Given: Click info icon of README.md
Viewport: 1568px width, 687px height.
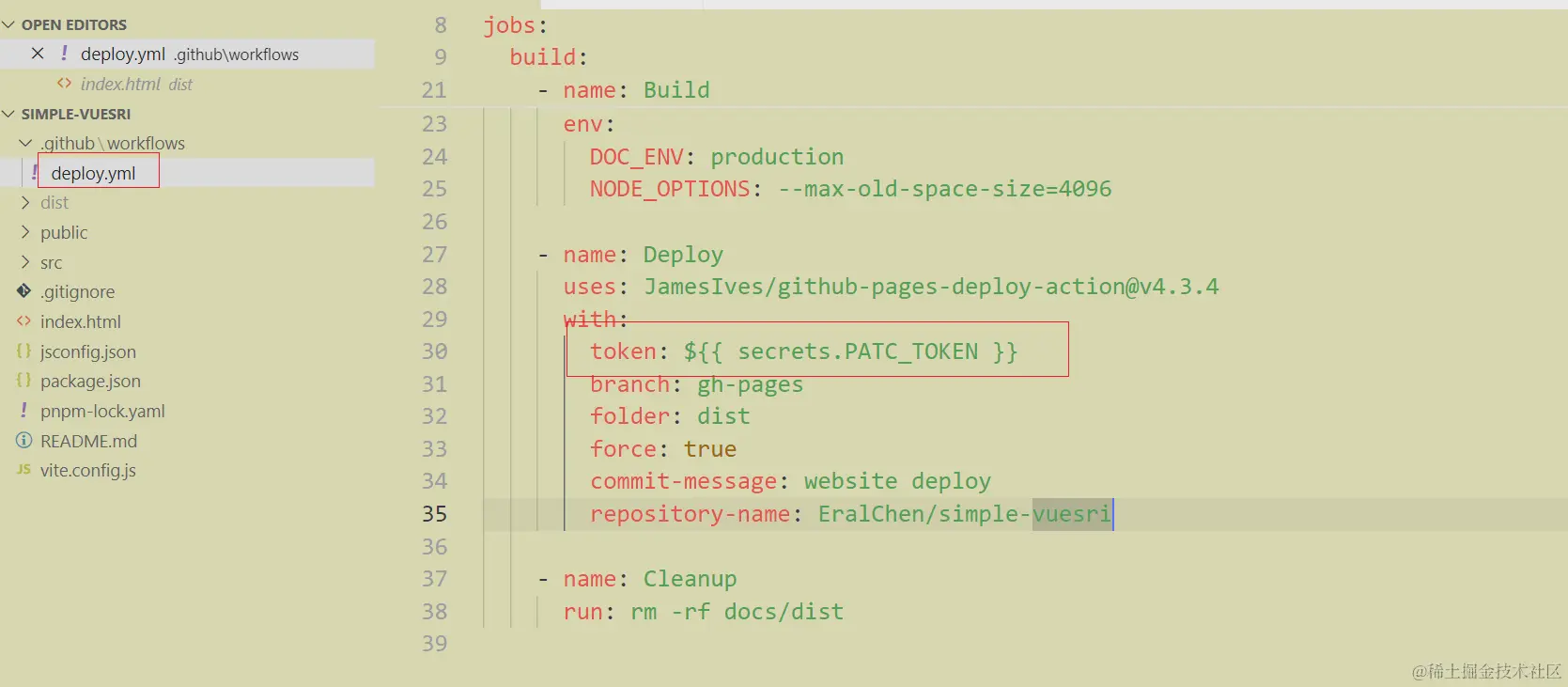Looking at the screenshot, I should coord(23,440).
